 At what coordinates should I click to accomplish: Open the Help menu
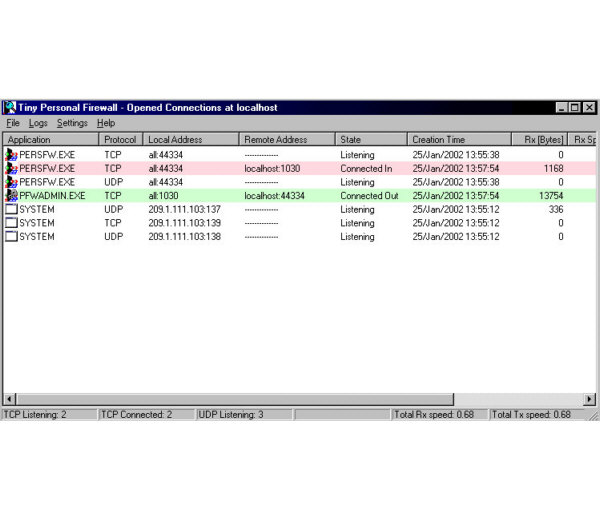pos(106,123)
